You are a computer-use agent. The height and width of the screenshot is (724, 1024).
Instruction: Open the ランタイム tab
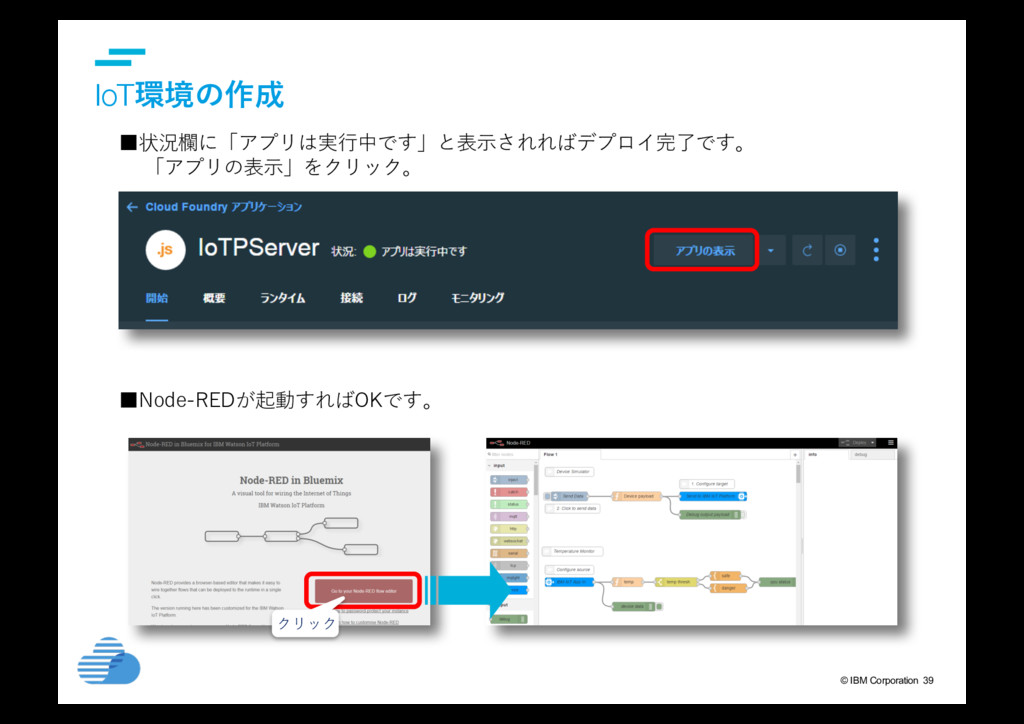[x=283, y=298]
